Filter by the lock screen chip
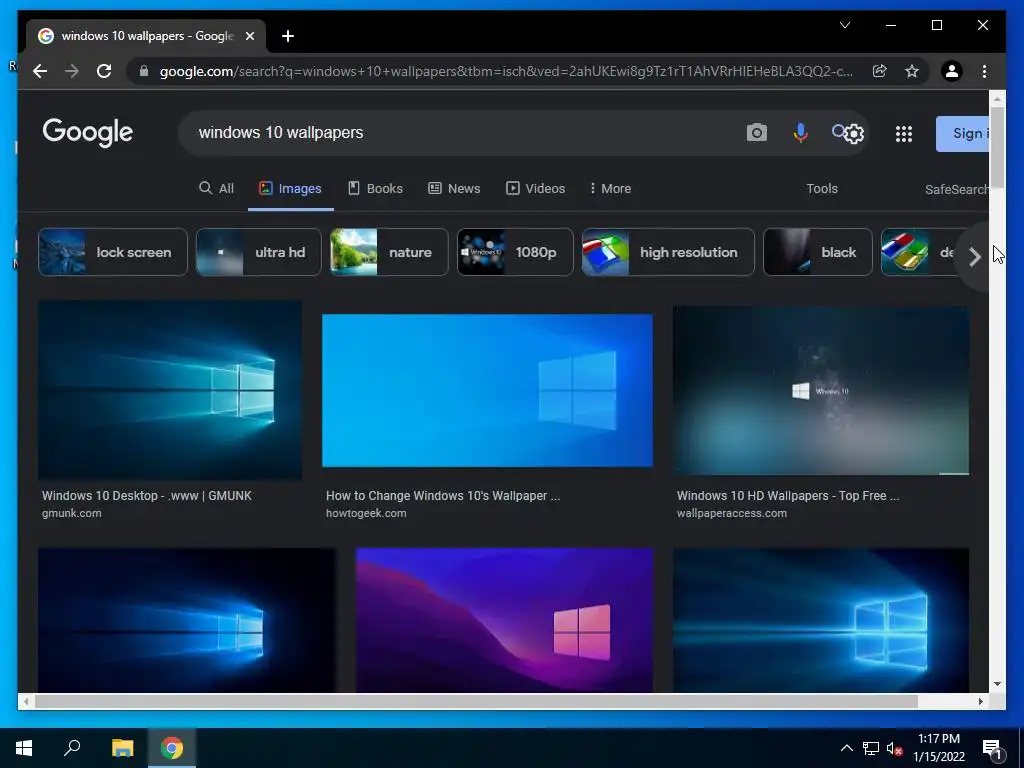 pyautogui.click(x=113, y=252)
